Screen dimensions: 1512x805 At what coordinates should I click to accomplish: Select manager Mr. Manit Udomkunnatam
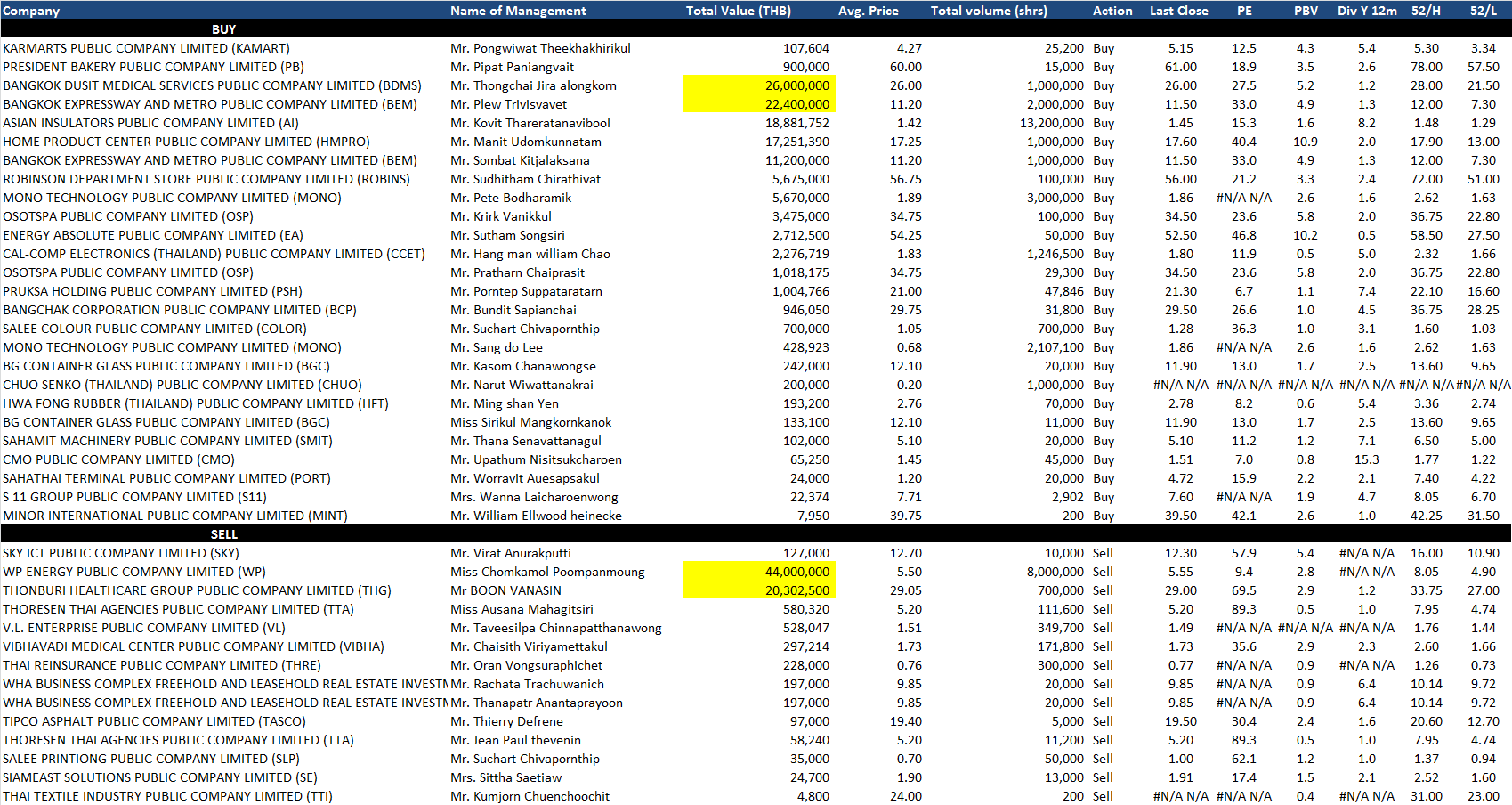click(x=526, y=142)
